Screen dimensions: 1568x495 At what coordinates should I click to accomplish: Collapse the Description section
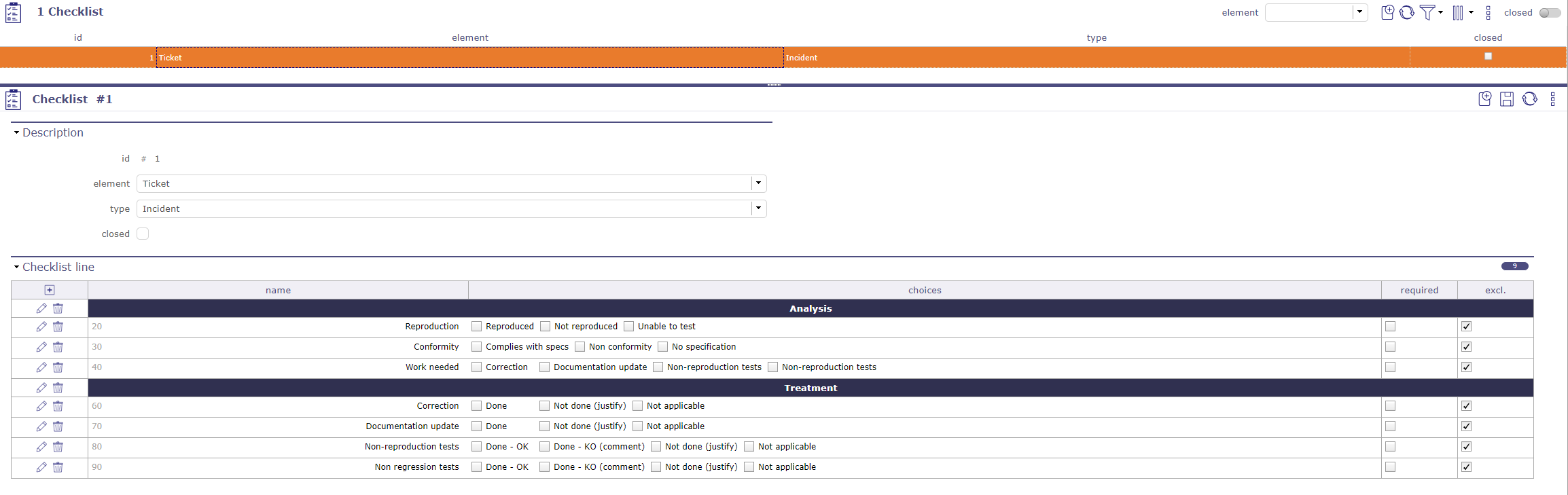point(16,132)
